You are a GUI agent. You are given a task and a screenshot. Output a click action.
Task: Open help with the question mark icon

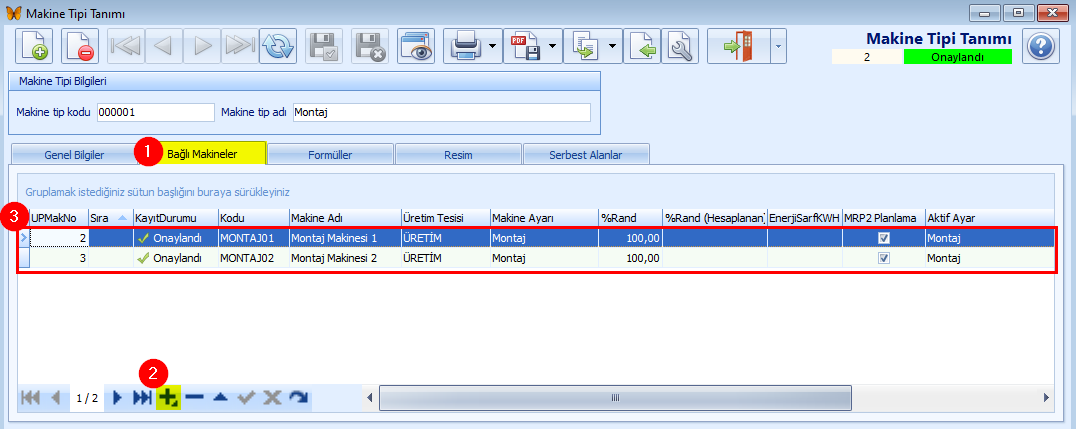[1042, 47]
